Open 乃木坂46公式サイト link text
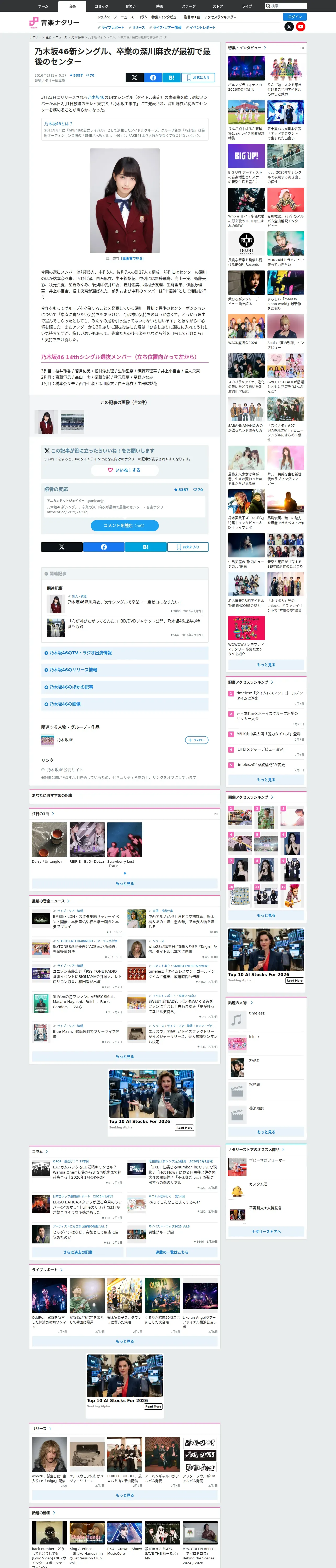This screenshot has width=336, height=1568. pyautogui.click(x=65, y=770)
